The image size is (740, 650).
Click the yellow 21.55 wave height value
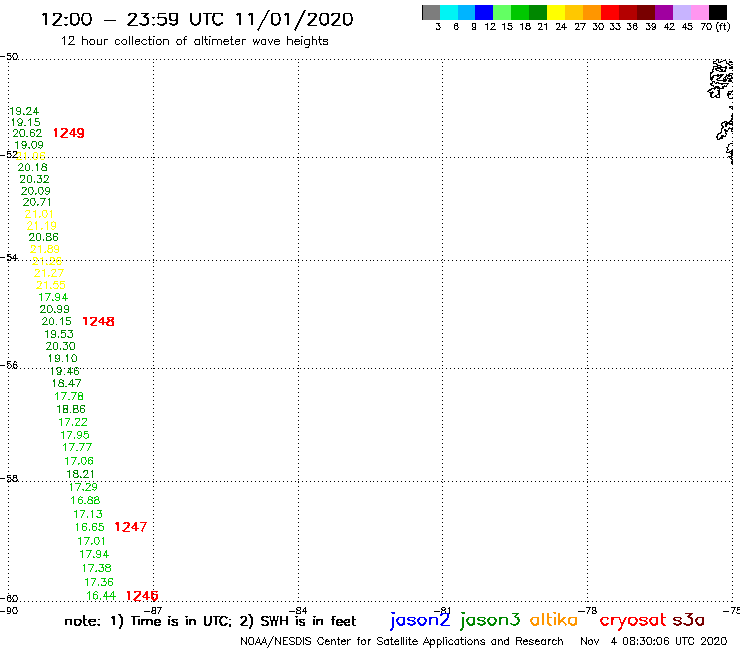[50, 285]
